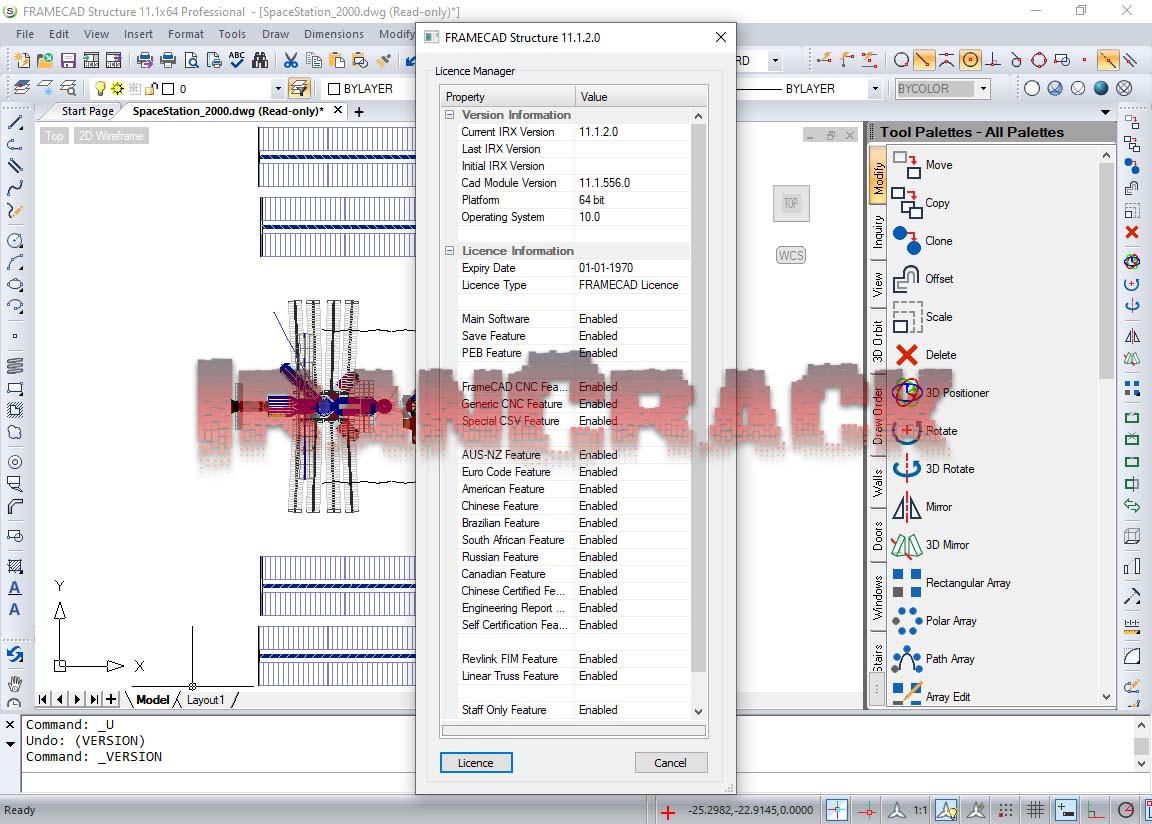Collapse the Version Information section
This screenshot has height=824, width=1152.
click(450, 115)
